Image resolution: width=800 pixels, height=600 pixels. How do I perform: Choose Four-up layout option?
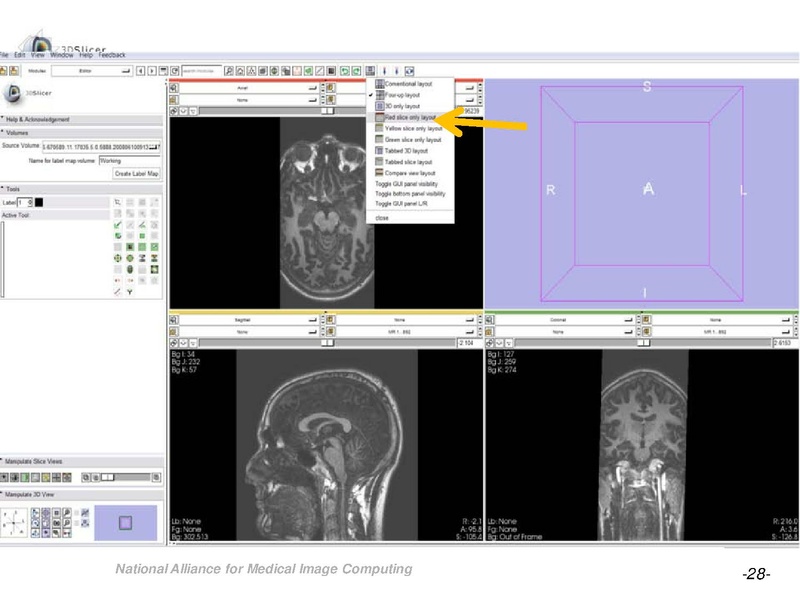[x=402, y=95]
